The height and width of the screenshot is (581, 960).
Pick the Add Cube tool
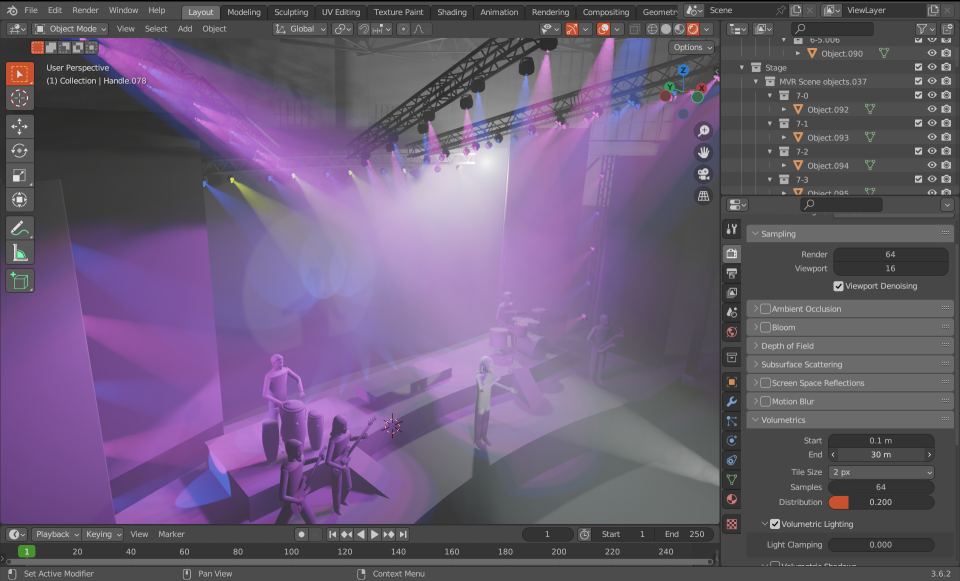[x=20, y=281]
